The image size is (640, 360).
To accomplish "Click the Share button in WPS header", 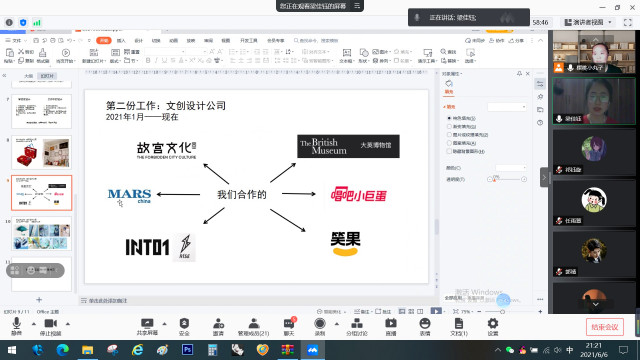I will pyautogui.click(x=516, y=40).
